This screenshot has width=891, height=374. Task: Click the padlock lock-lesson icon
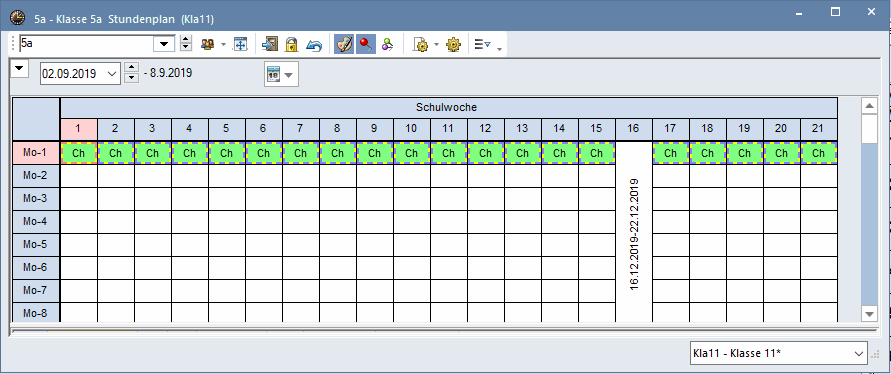tap(292, 45)
